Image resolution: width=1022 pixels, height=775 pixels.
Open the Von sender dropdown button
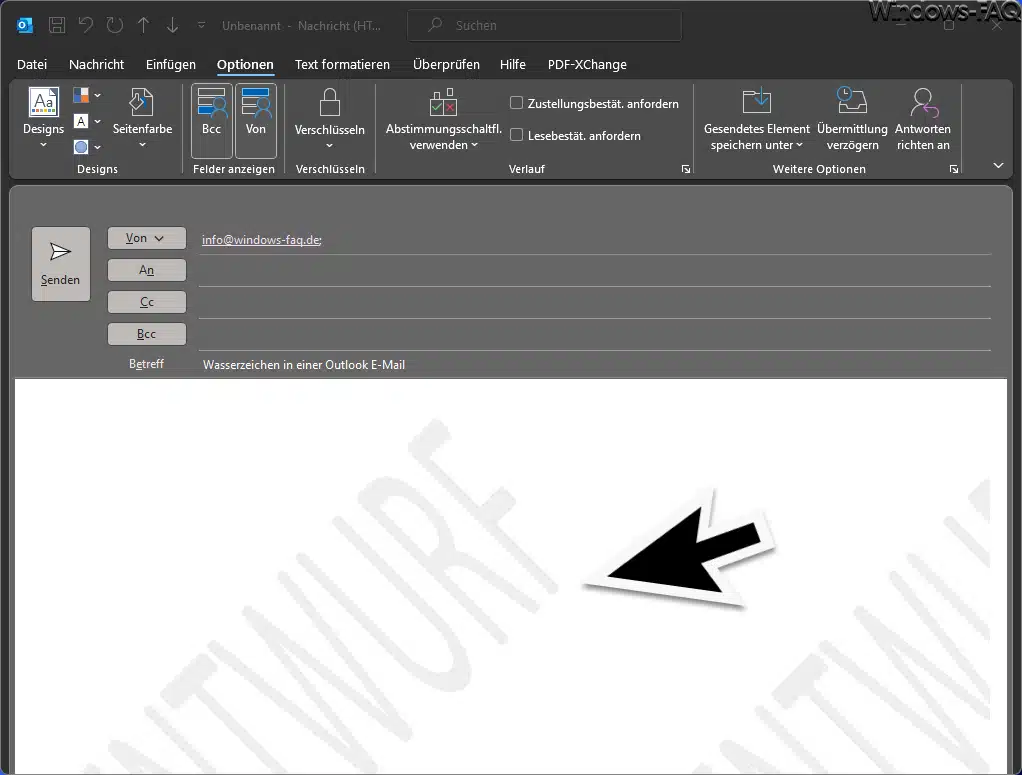[x=147, y=239]
